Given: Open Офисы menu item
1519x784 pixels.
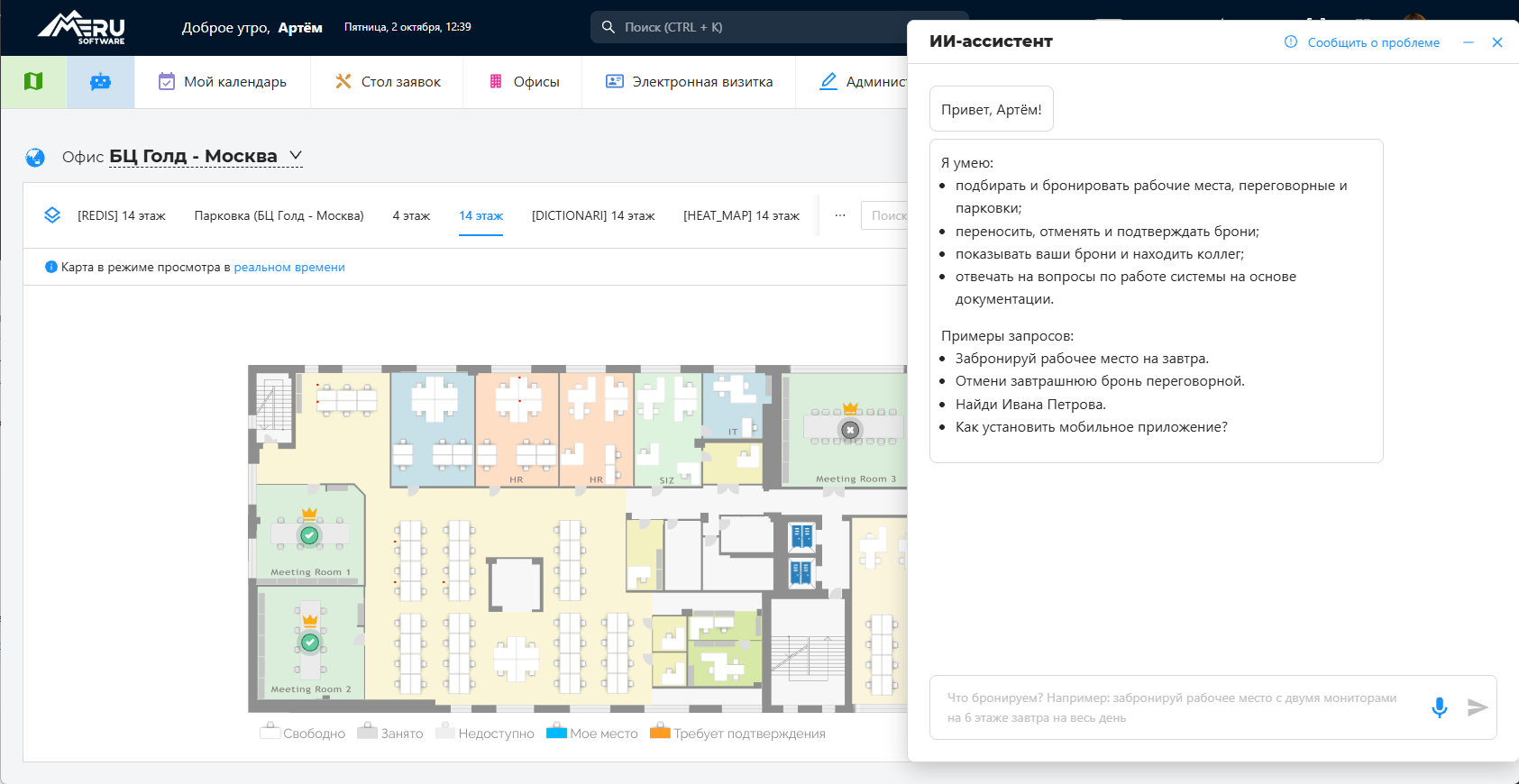Looking at the screenshot, I should point(524,82).
